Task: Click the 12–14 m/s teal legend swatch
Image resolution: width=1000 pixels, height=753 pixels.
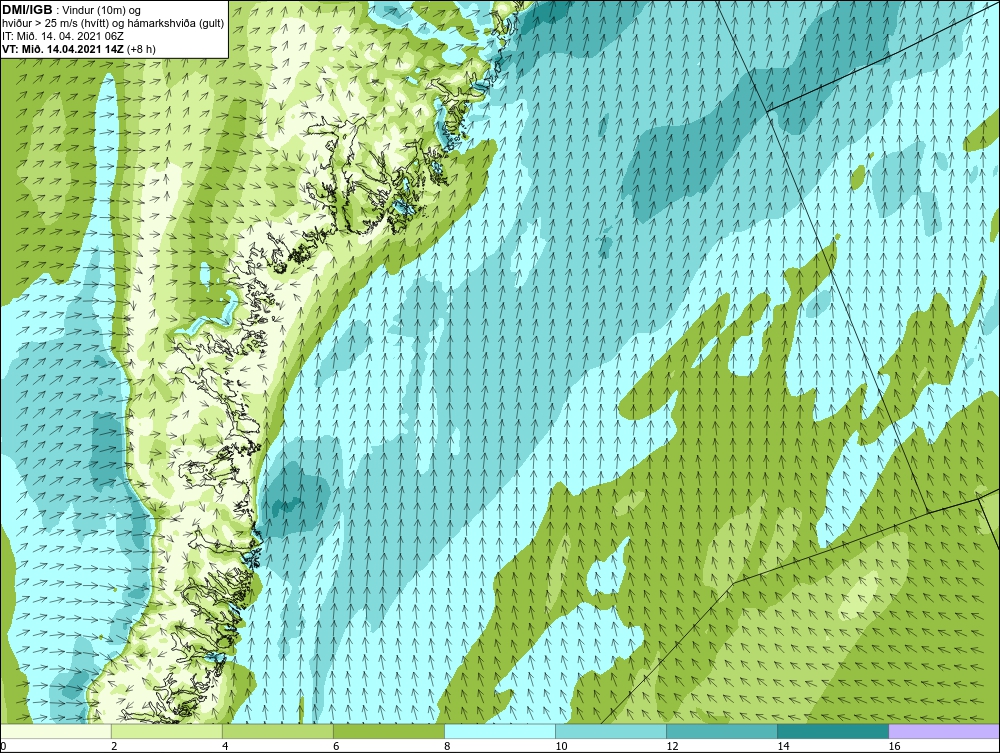Action: pyautogui.click(x=722, y=731)
